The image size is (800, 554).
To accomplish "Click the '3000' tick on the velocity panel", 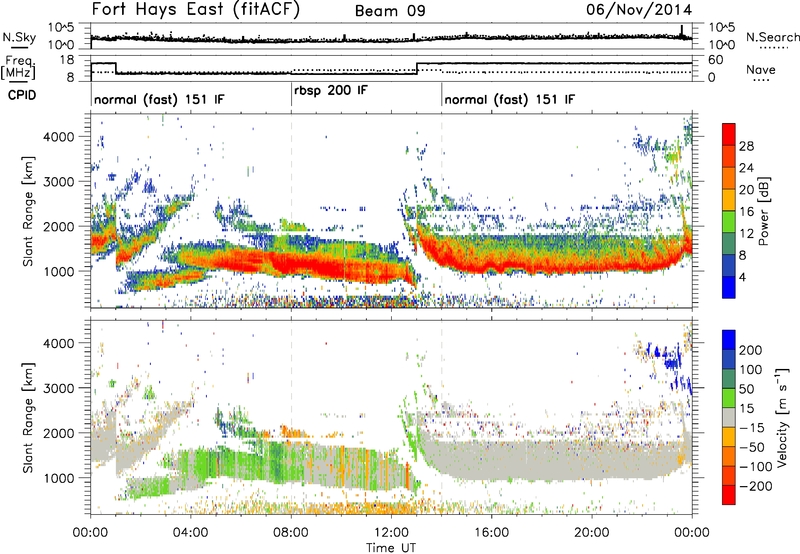I will [x=58, y=388].
